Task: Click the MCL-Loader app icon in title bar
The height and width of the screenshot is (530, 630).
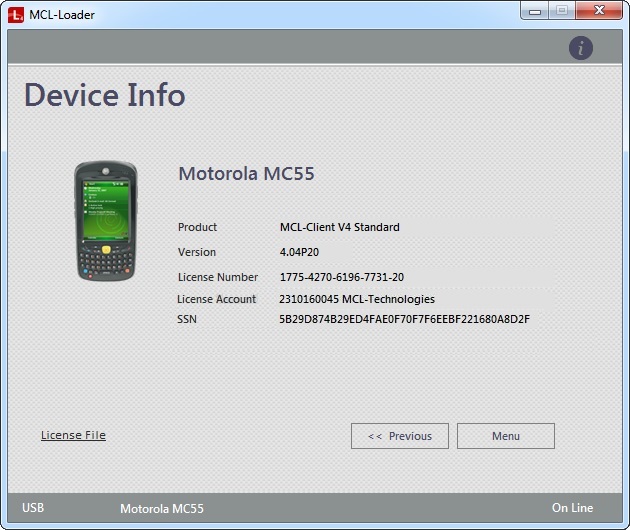Action: pos(16,15)
